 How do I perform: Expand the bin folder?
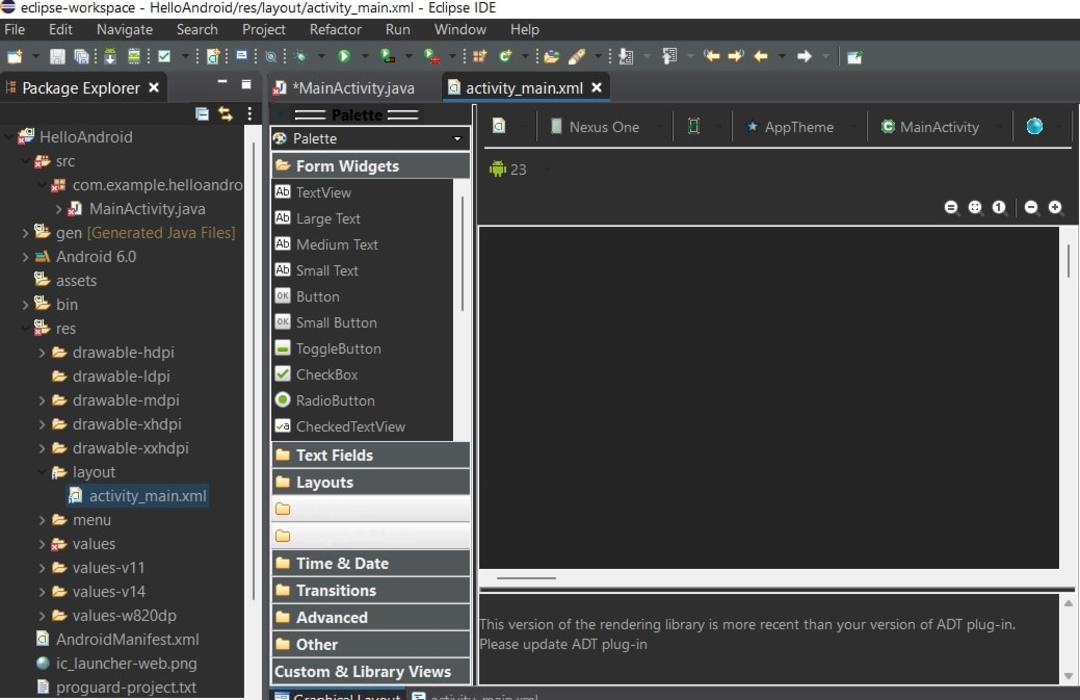[25, 305]
